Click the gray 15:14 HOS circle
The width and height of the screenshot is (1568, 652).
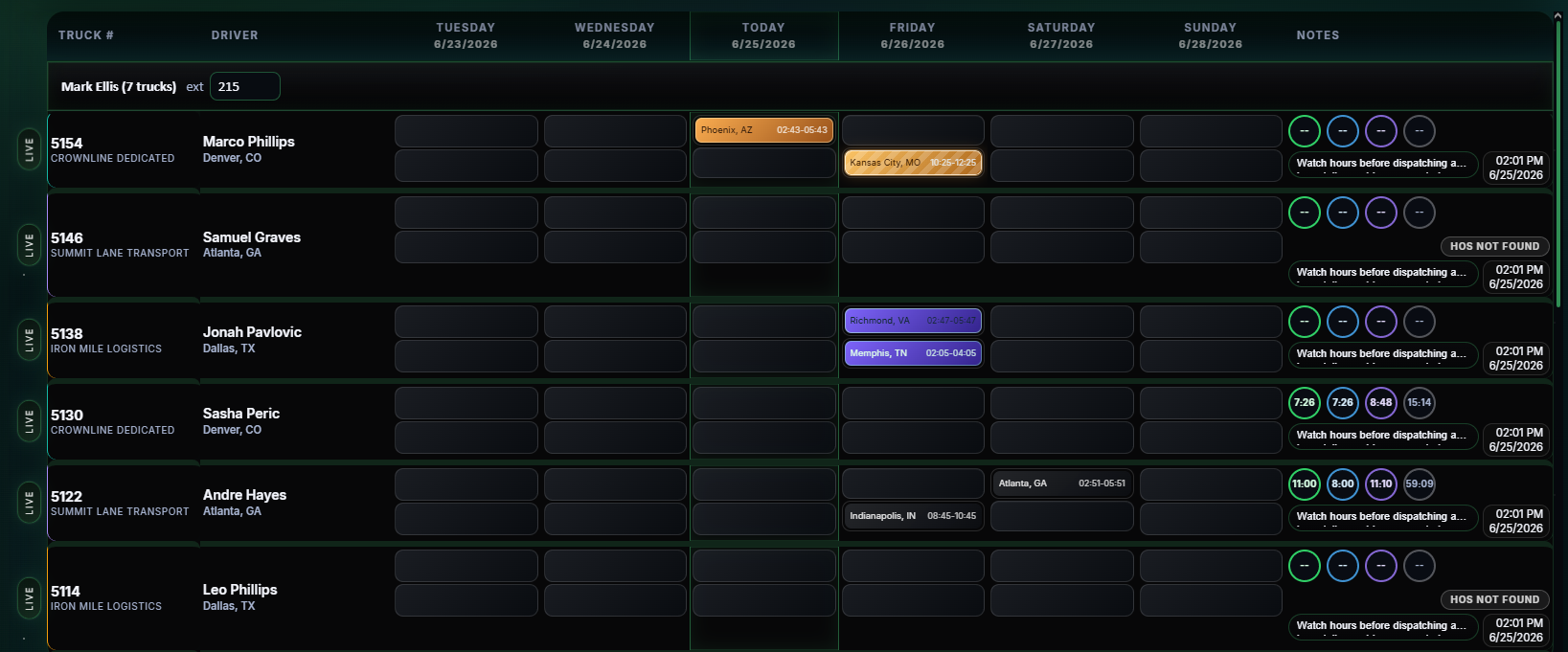point(1420,403)
